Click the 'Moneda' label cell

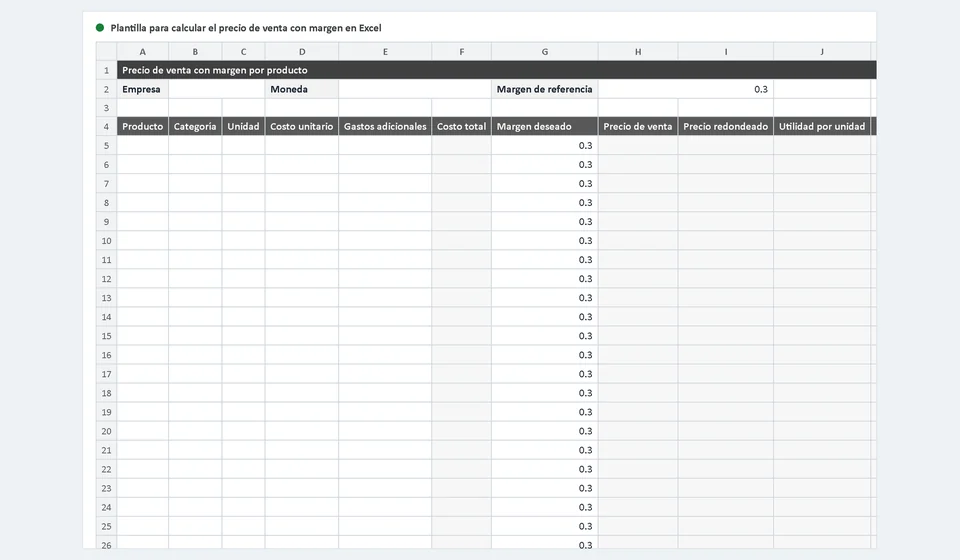tap(302, 89)
